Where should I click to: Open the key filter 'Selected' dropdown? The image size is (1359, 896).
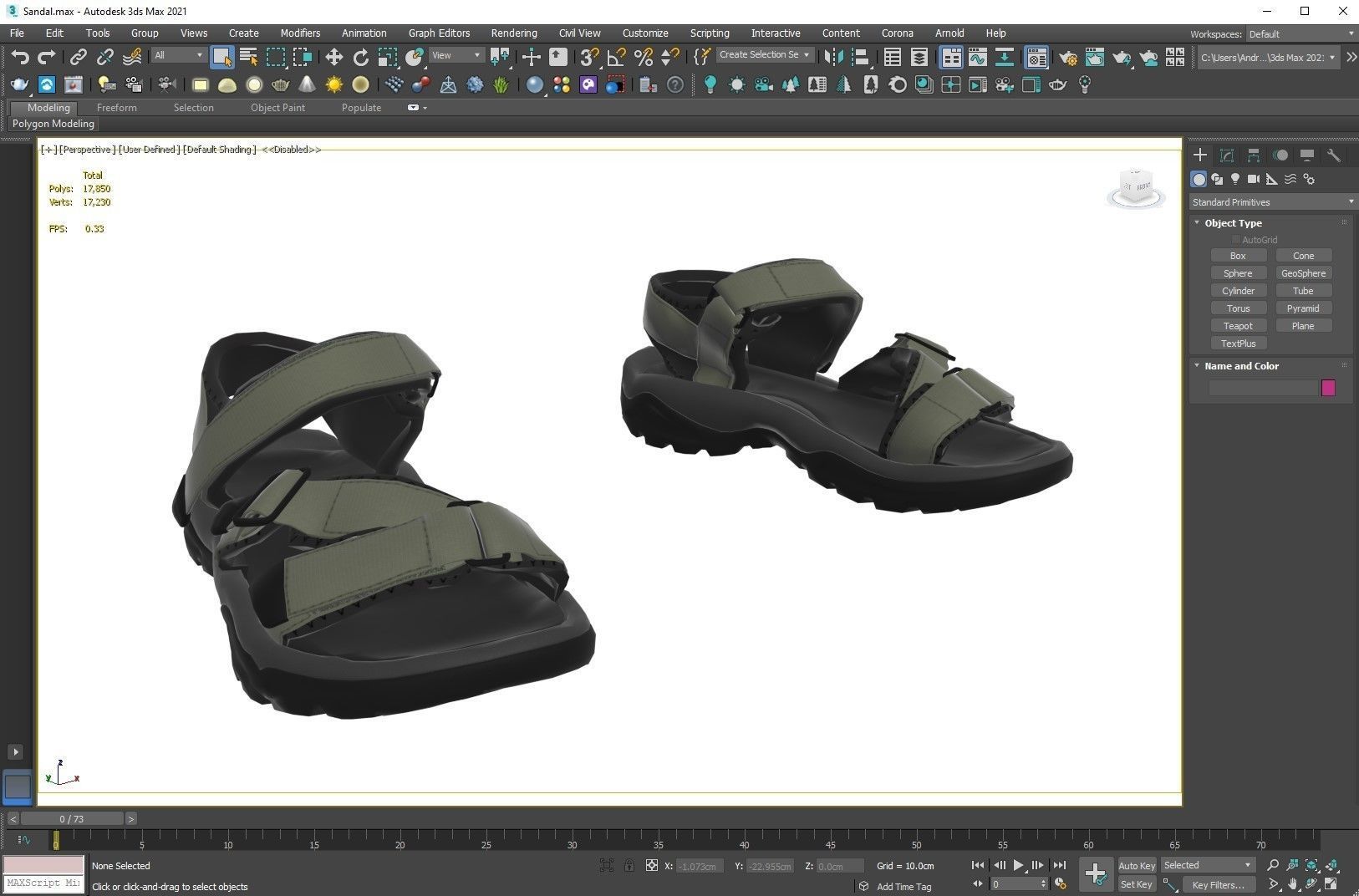(1208, 866)
